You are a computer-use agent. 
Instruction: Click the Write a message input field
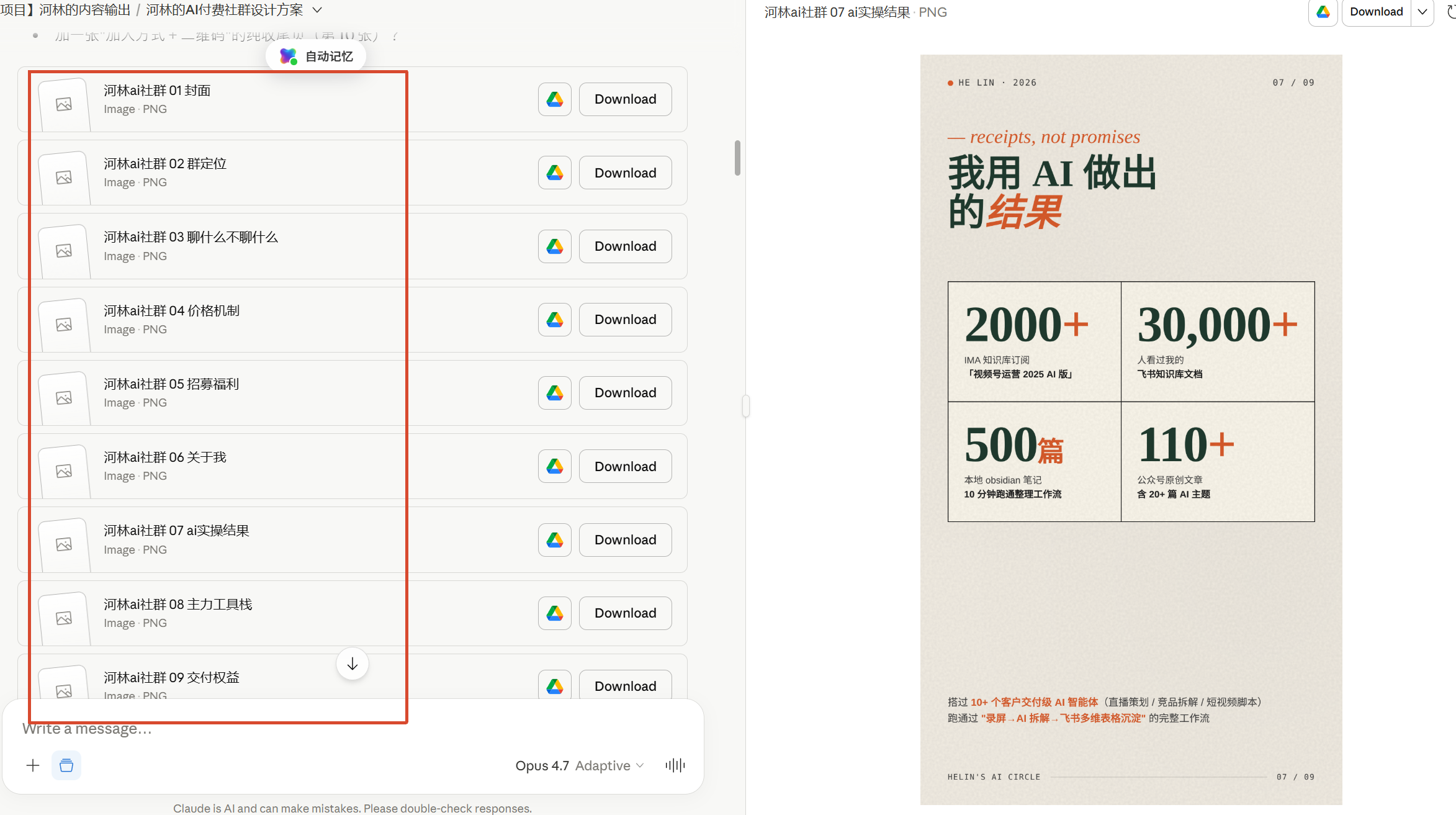click(x=353, y=729)
